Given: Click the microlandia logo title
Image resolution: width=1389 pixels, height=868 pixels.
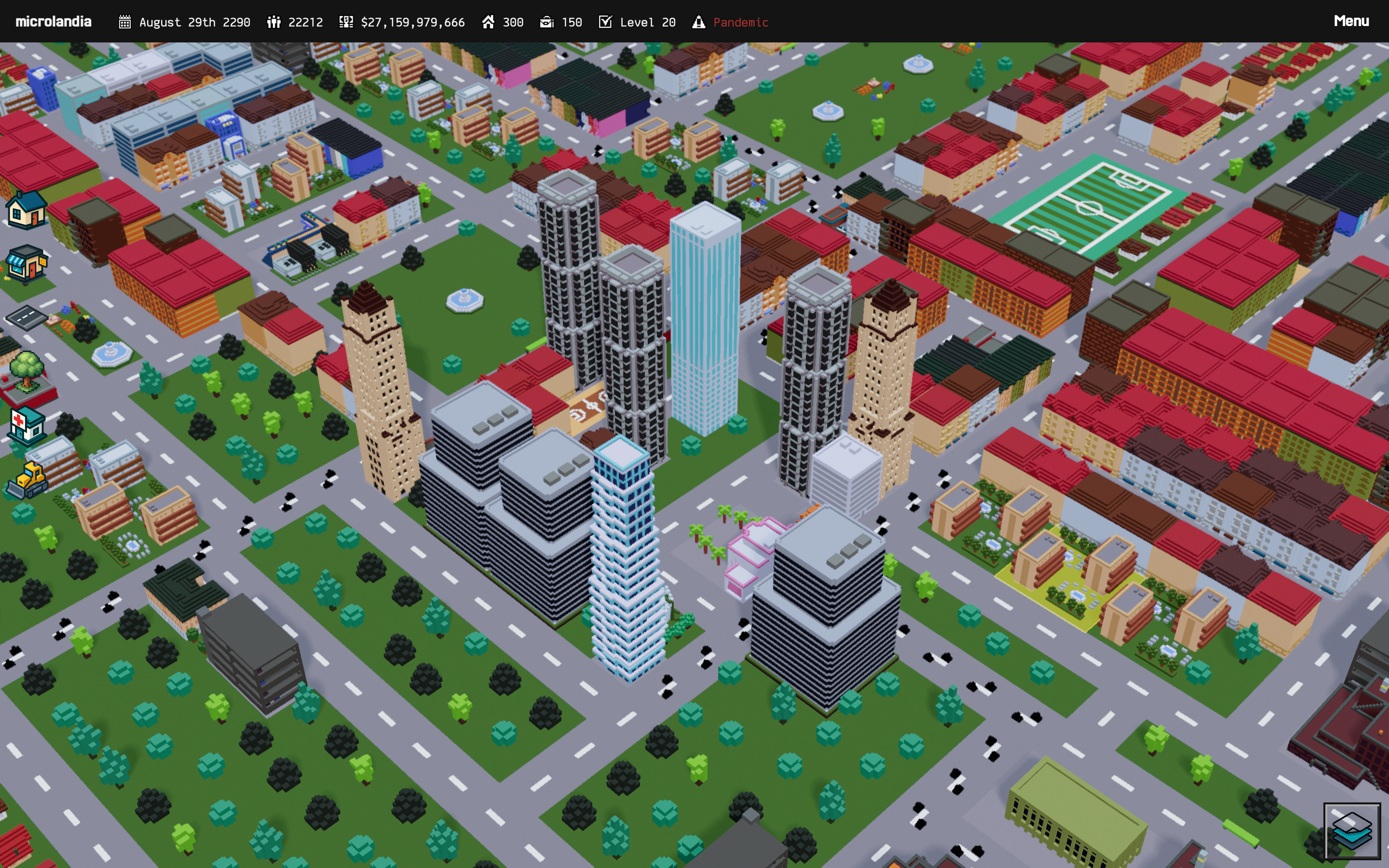Looking at the screenshot, I should [54, 22].
